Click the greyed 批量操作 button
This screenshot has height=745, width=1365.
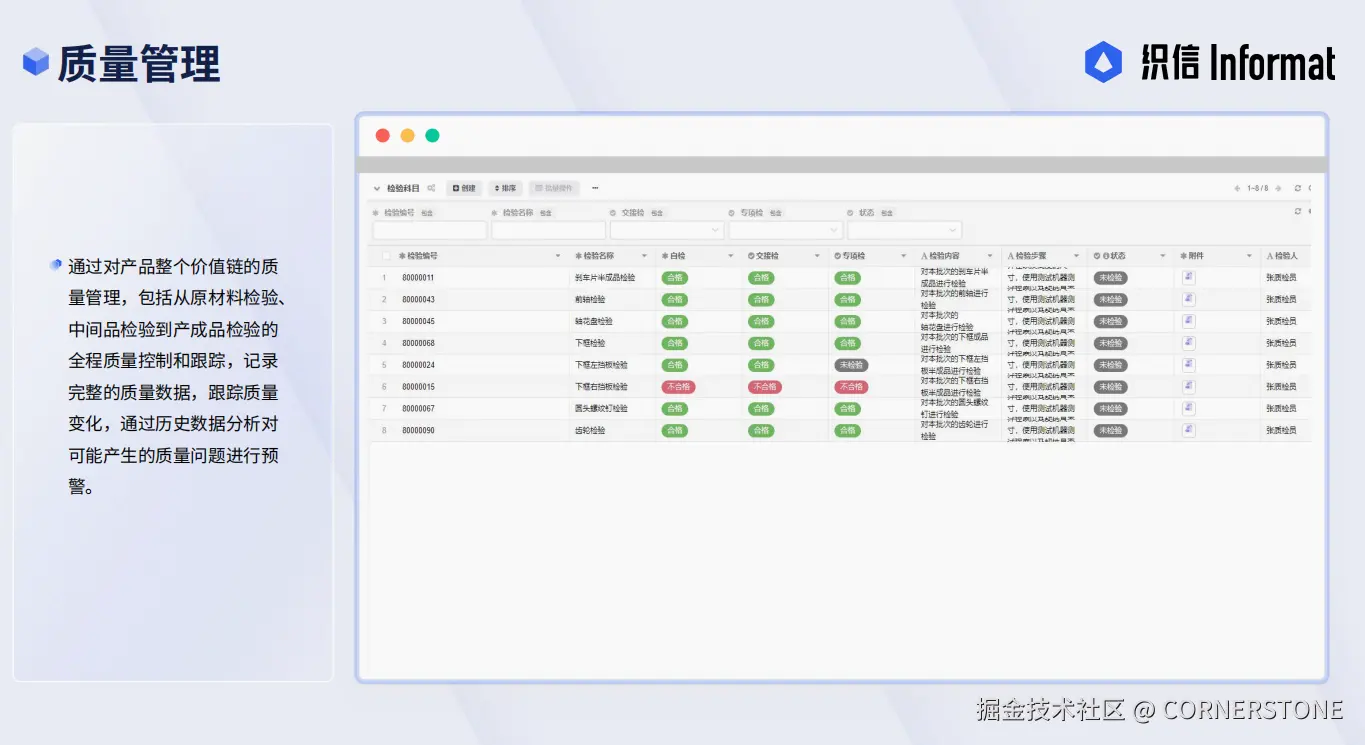pos(554,188)
